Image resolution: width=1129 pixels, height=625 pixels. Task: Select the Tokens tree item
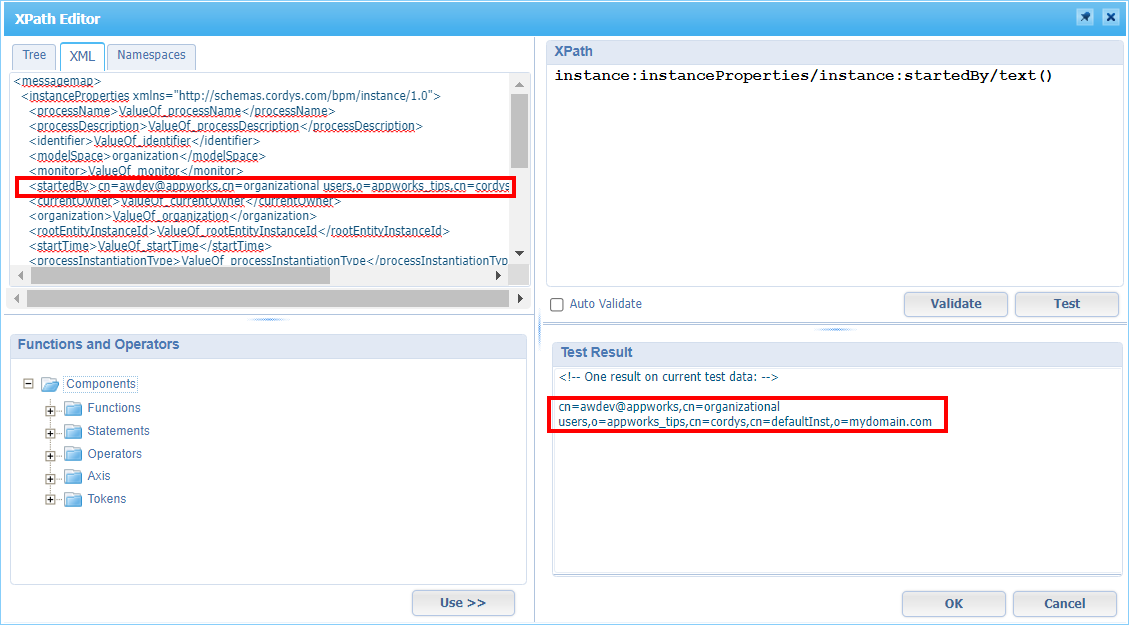click(x=107, y=499)
